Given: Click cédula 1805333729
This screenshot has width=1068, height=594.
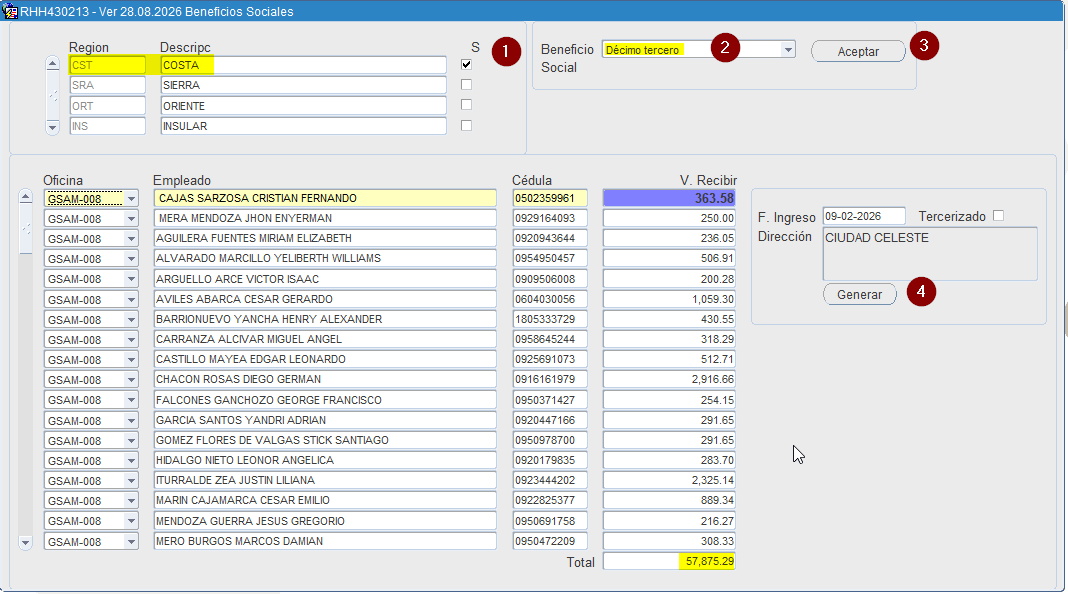Looking at the screenshot, I should click(550, 319).
